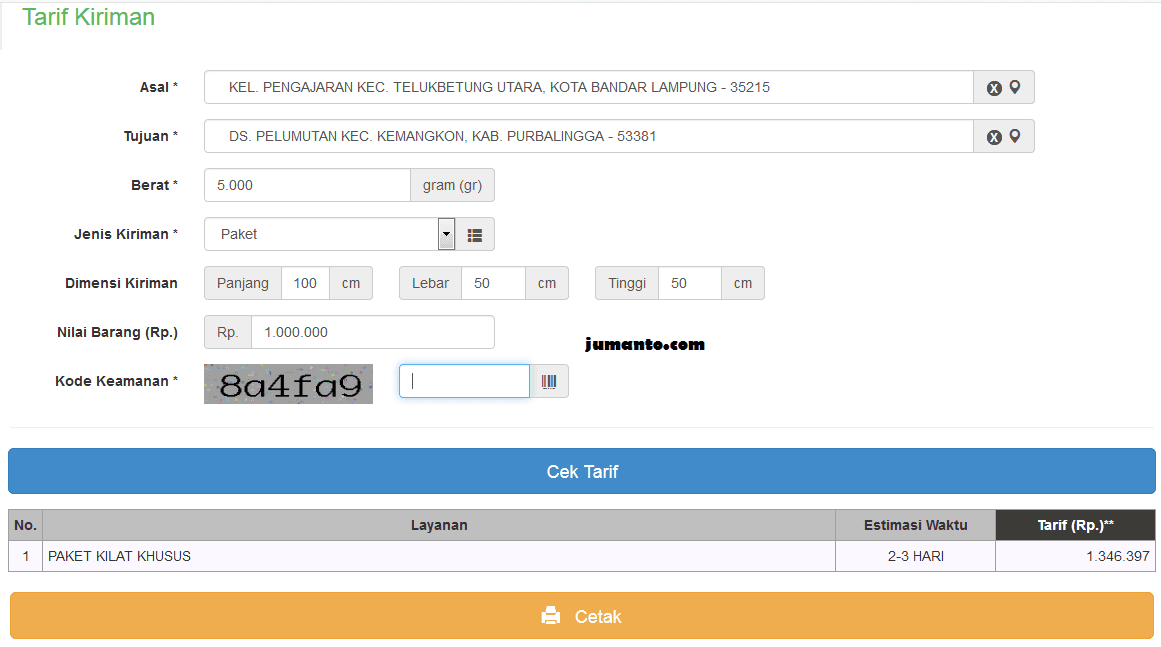This screenshot has height=647, width=1161.
Task: Click the gram (gr) unit label
Action: click(x=452, y=185)
